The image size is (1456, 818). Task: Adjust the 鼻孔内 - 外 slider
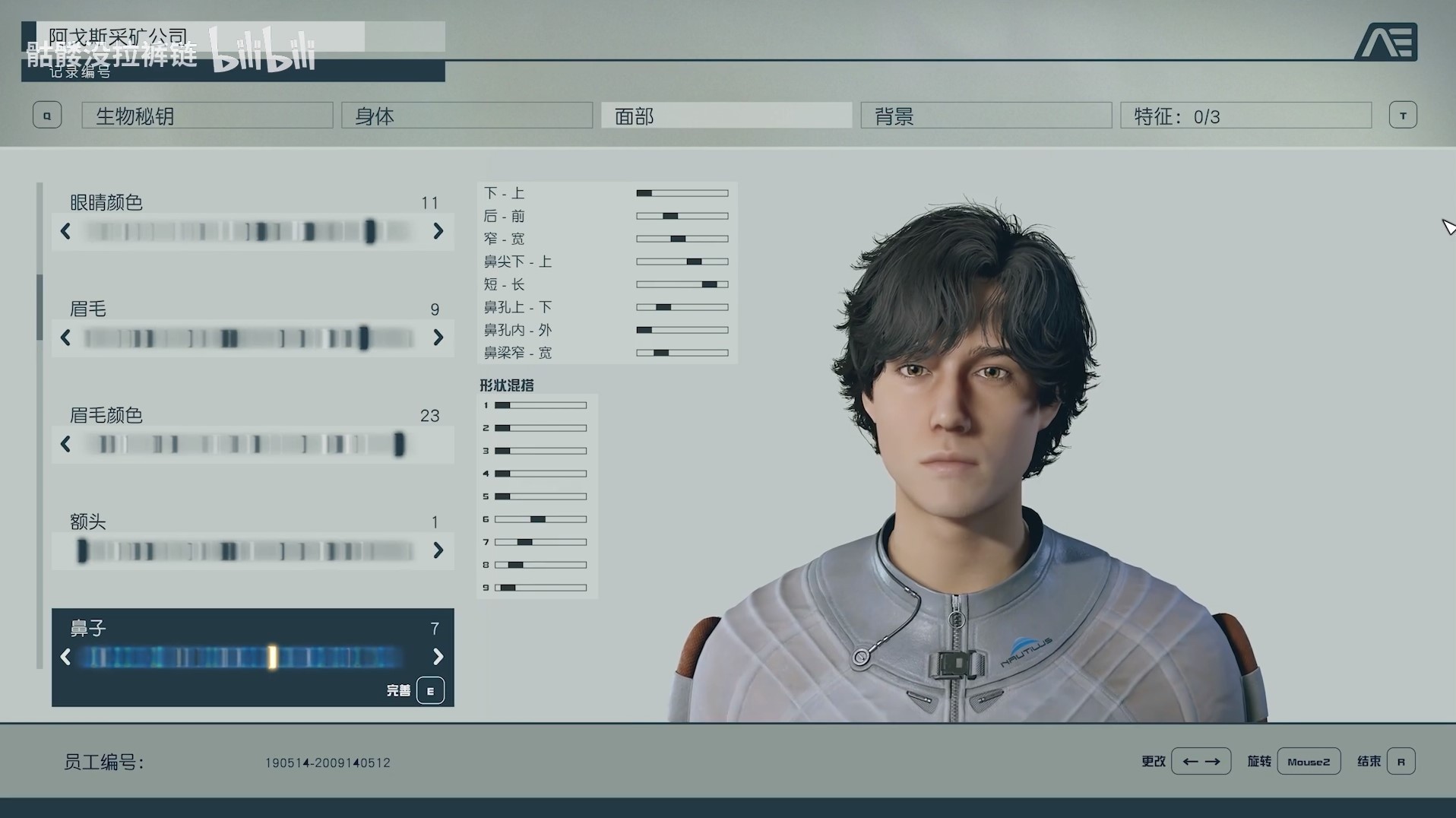(682, 330)
